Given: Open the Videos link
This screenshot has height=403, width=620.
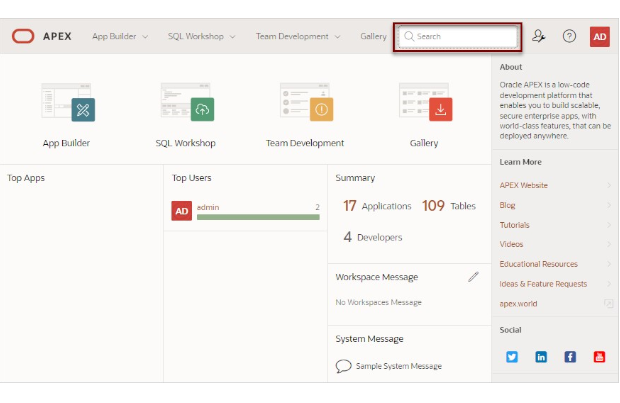Looking at the screenshot, I should 511,244.
